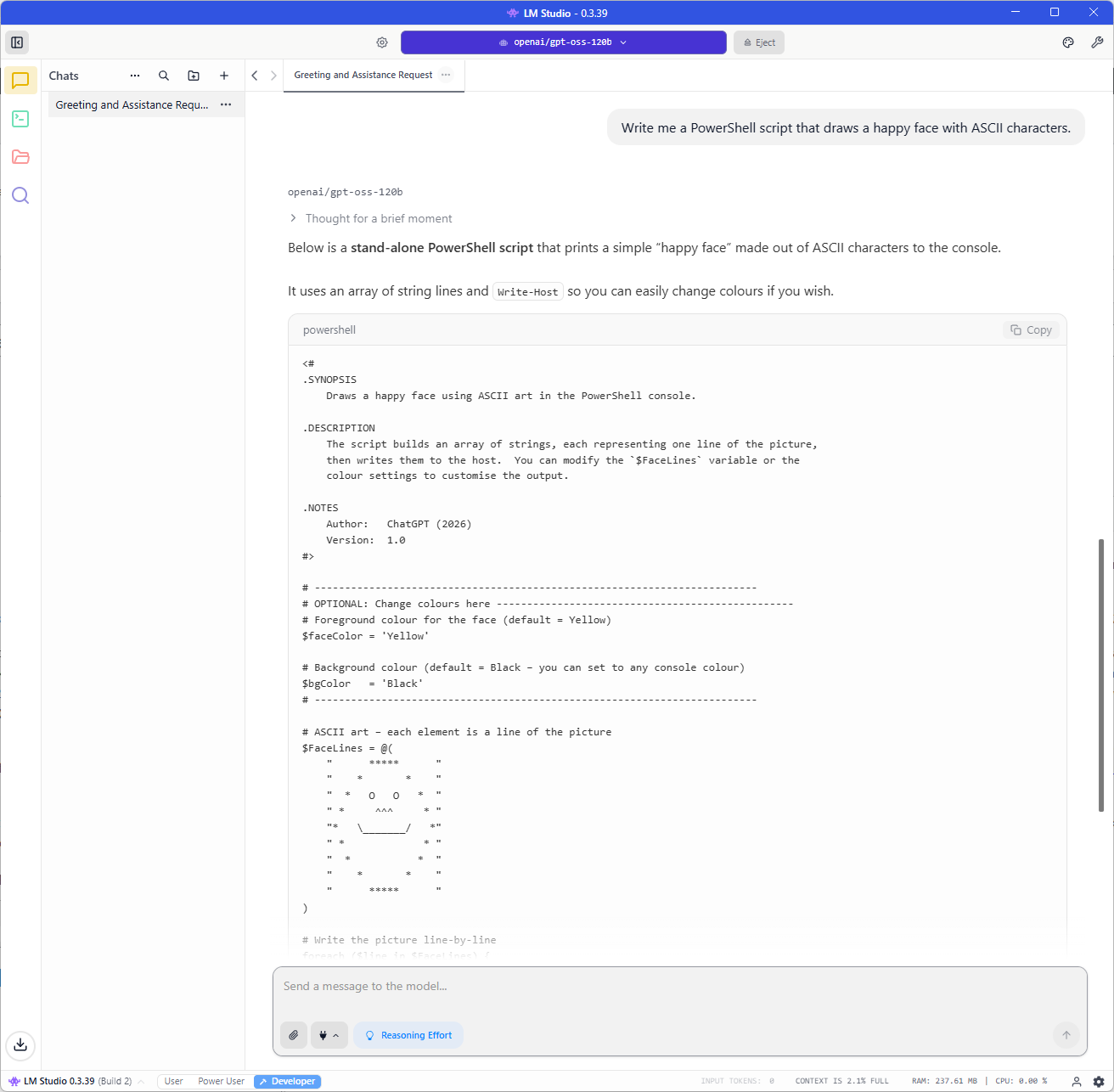Open the integrations plug dropdown
The width and height of the screenshot is (1114, 1092).
(329, 1035)
